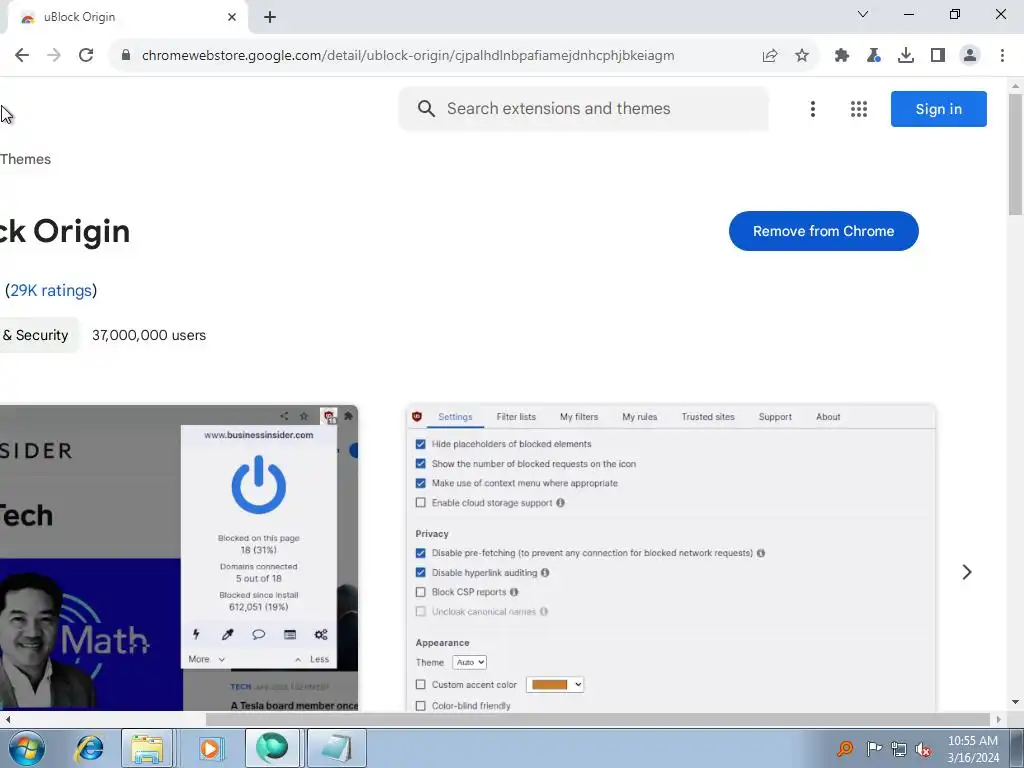The height and width of the screenshot is (768, 1024).
Task: Show next screenshot with right arrow
Action: click(x=967, y=572)
